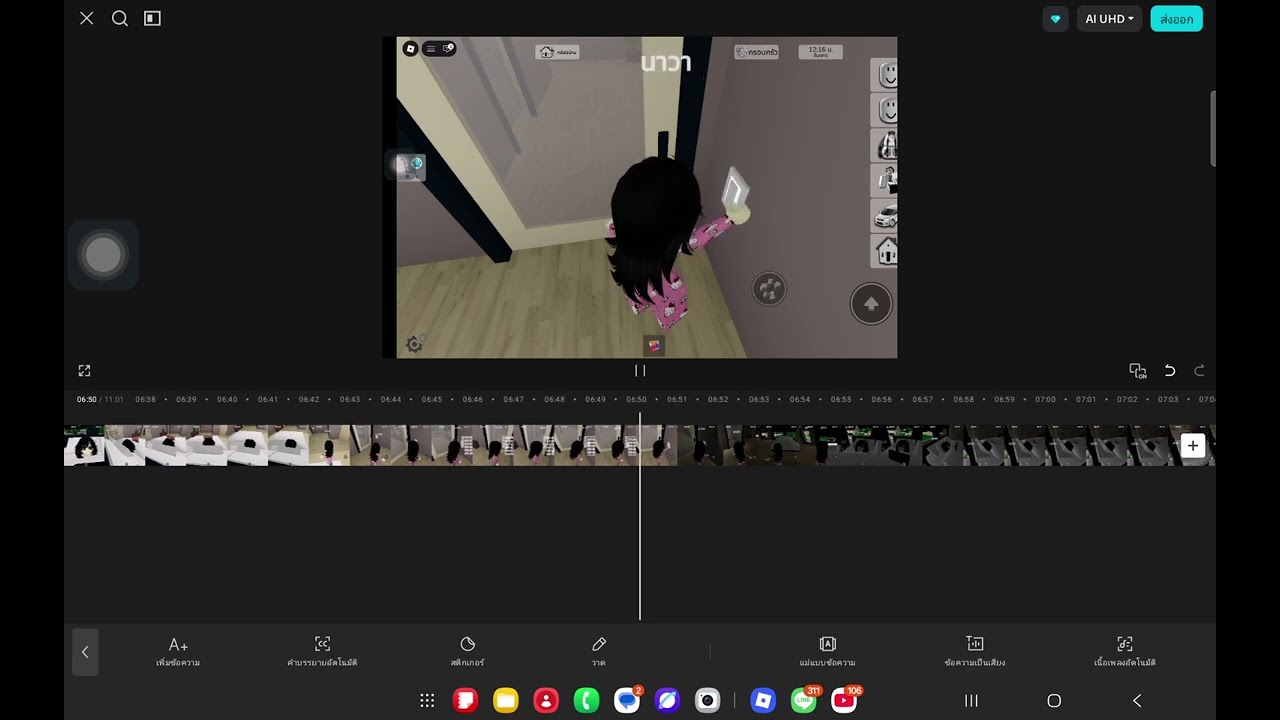Go to the home screen via the nav button
The height and width of the screenshot is (720, 1280).
click(1054, 701)
